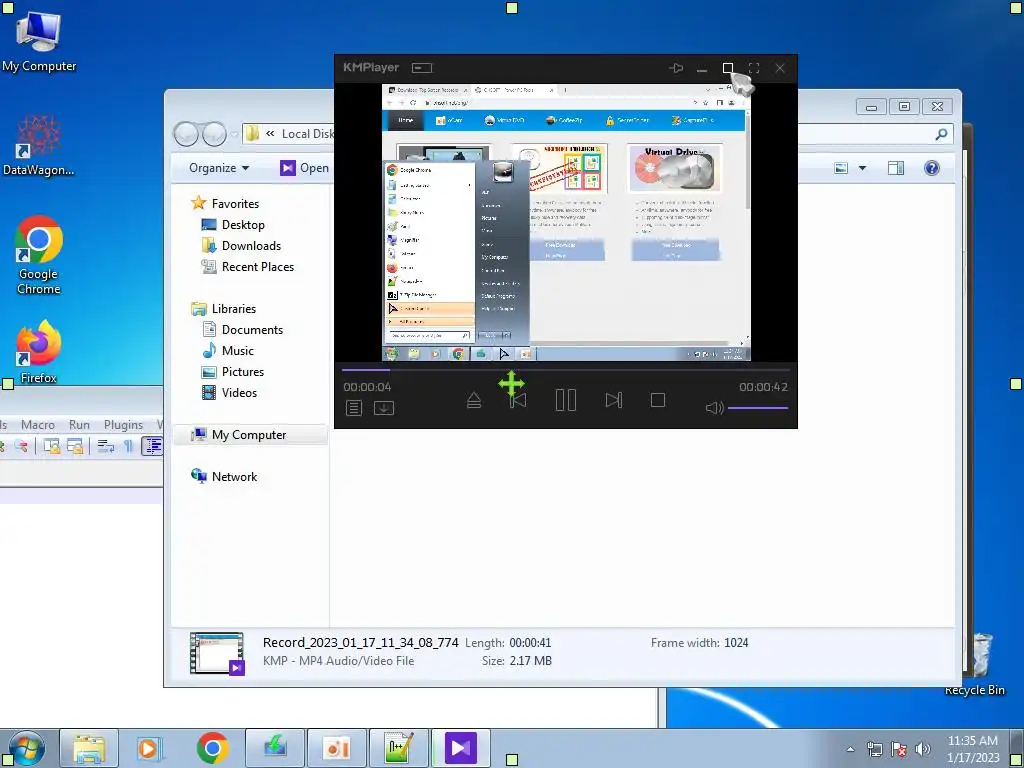Screen dimensions: 1024x768
Task: Click the Open button in Explorer toolbar
Action: coord(304,168)
